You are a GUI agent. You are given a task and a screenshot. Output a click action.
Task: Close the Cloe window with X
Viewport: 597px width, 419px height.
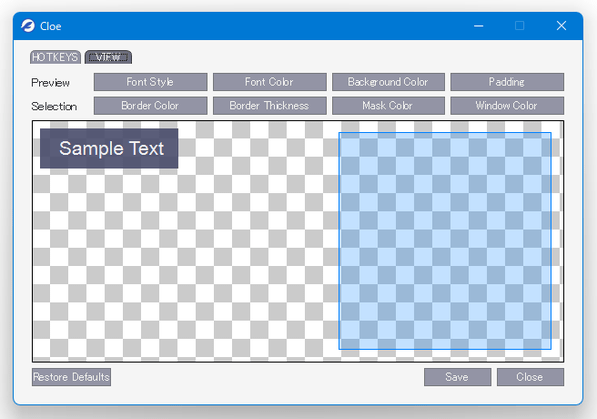pos(561,26)
